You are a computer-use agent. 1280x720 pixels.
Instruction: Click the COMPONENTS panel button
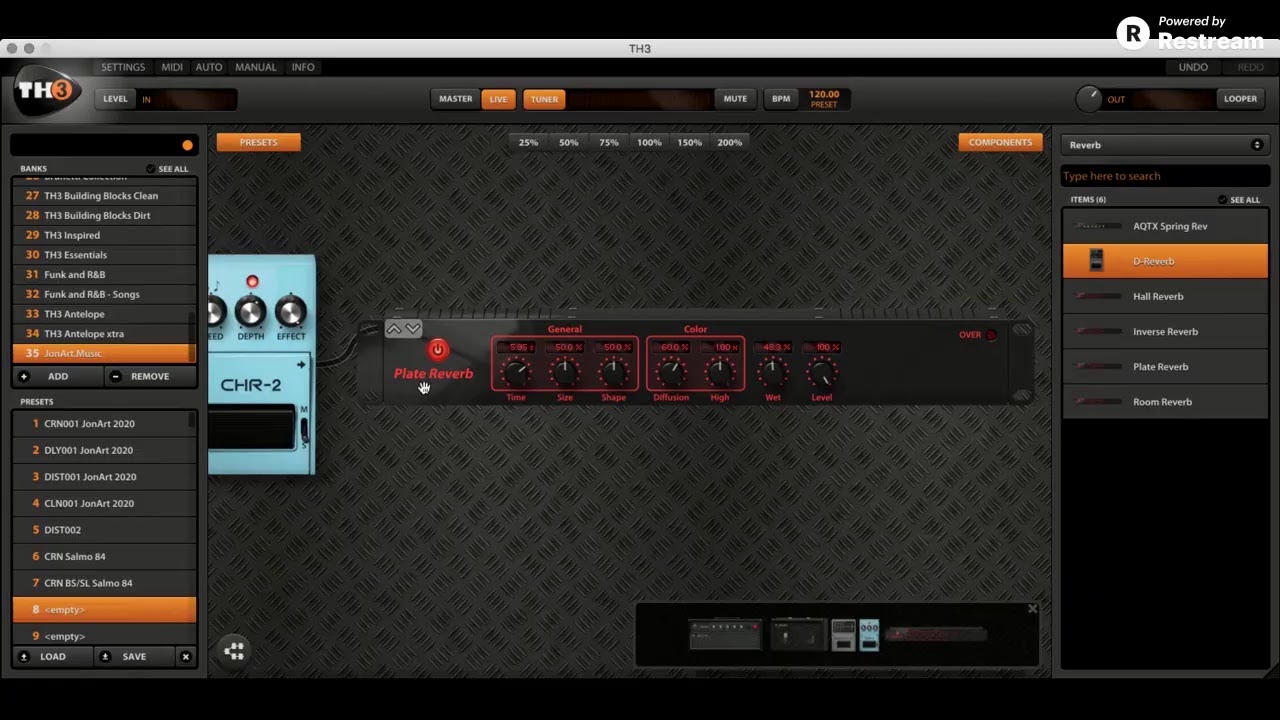(1000, 142)
